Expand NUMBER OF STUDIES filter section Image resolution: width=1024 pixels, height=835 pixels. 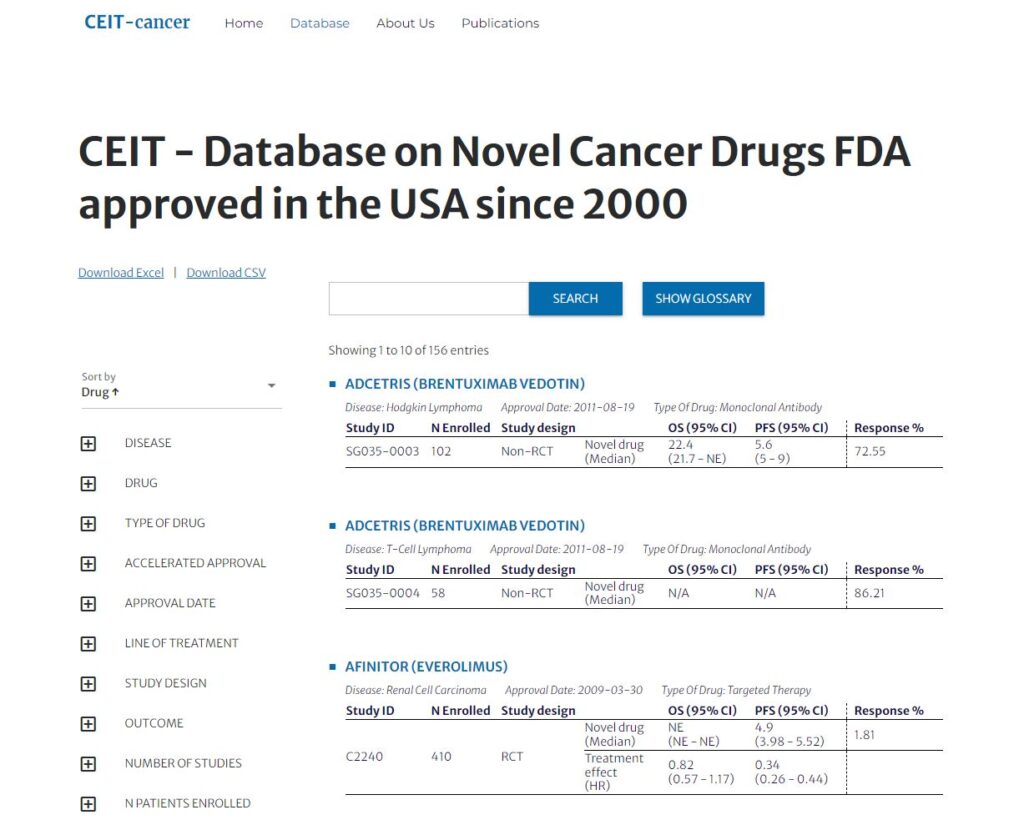(x=88, y=763)
